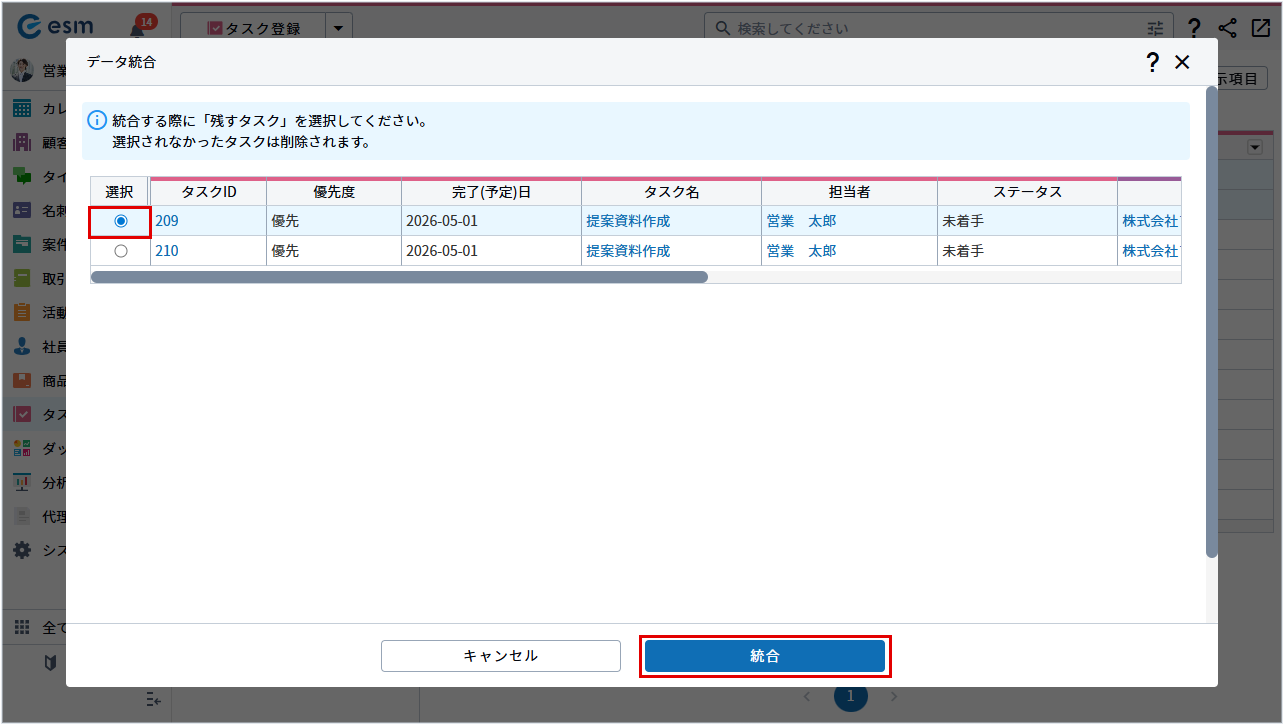Select radio button for task 209
This screenshot has height=725, width=1284.
click(x=121, y=221)
